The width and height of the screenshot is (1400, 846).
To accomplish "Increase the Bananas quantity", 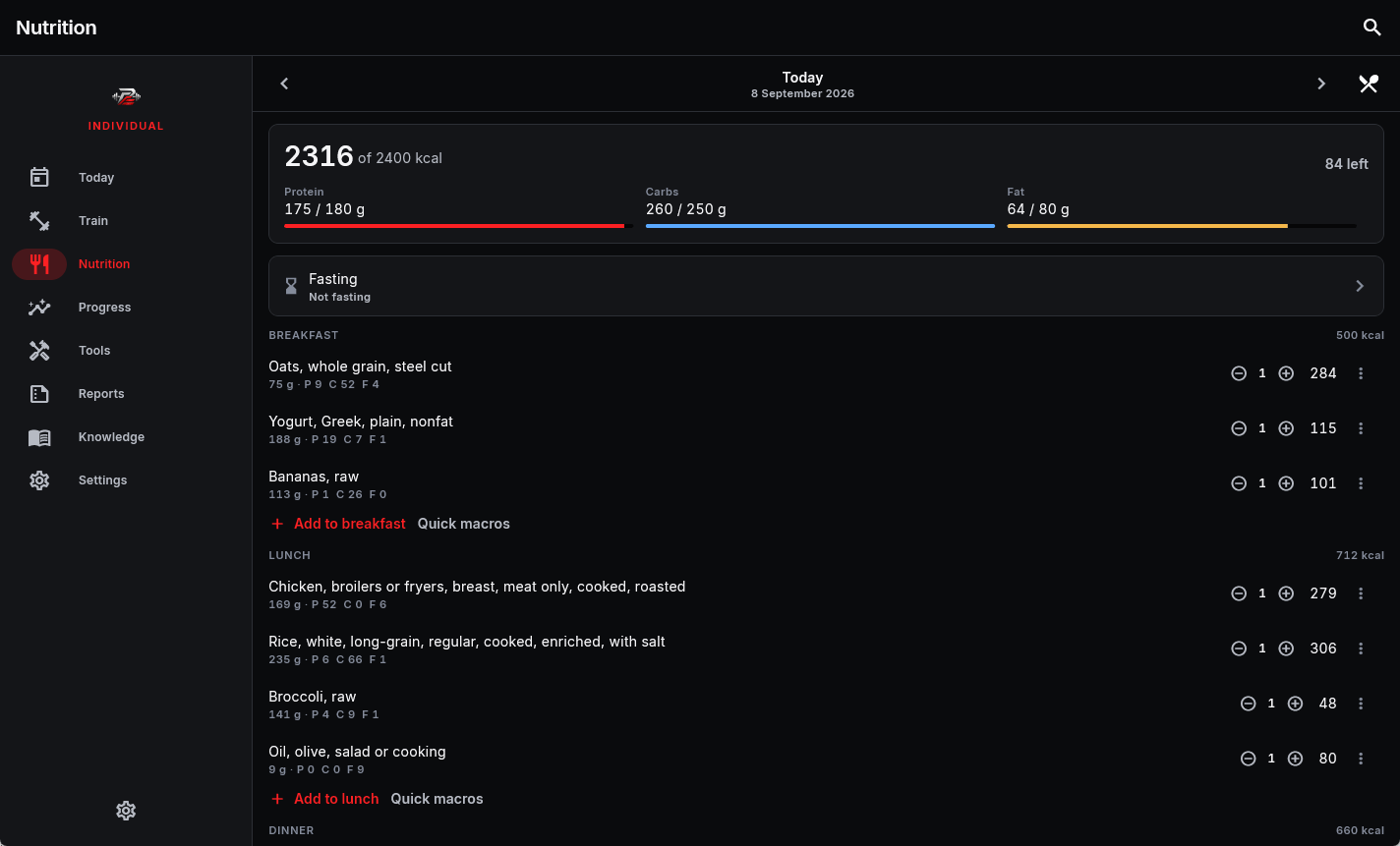I will click(x=1286, y=483).
